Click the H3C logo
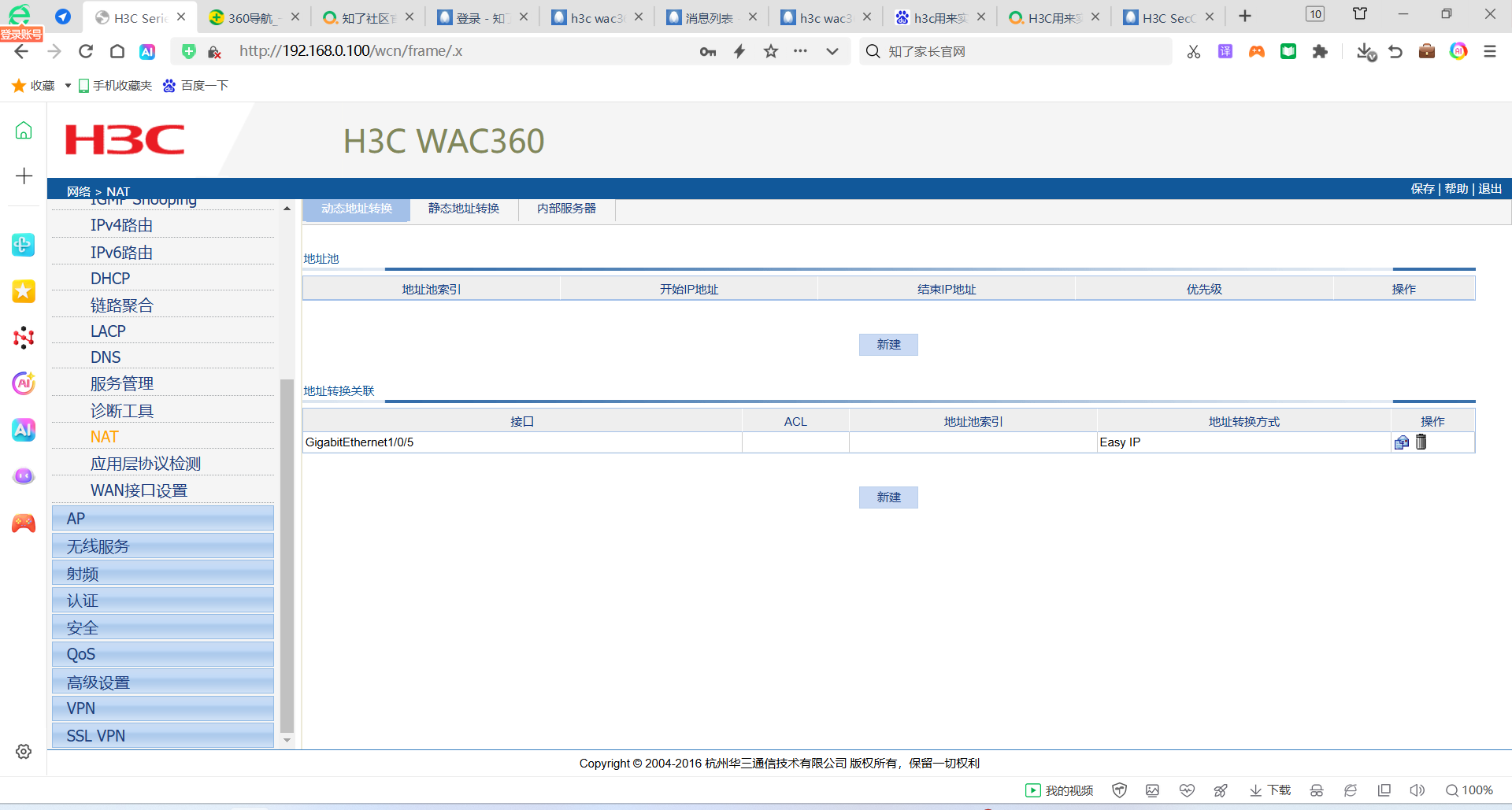This screenshot has height=810, width=1512. (125, 140)
